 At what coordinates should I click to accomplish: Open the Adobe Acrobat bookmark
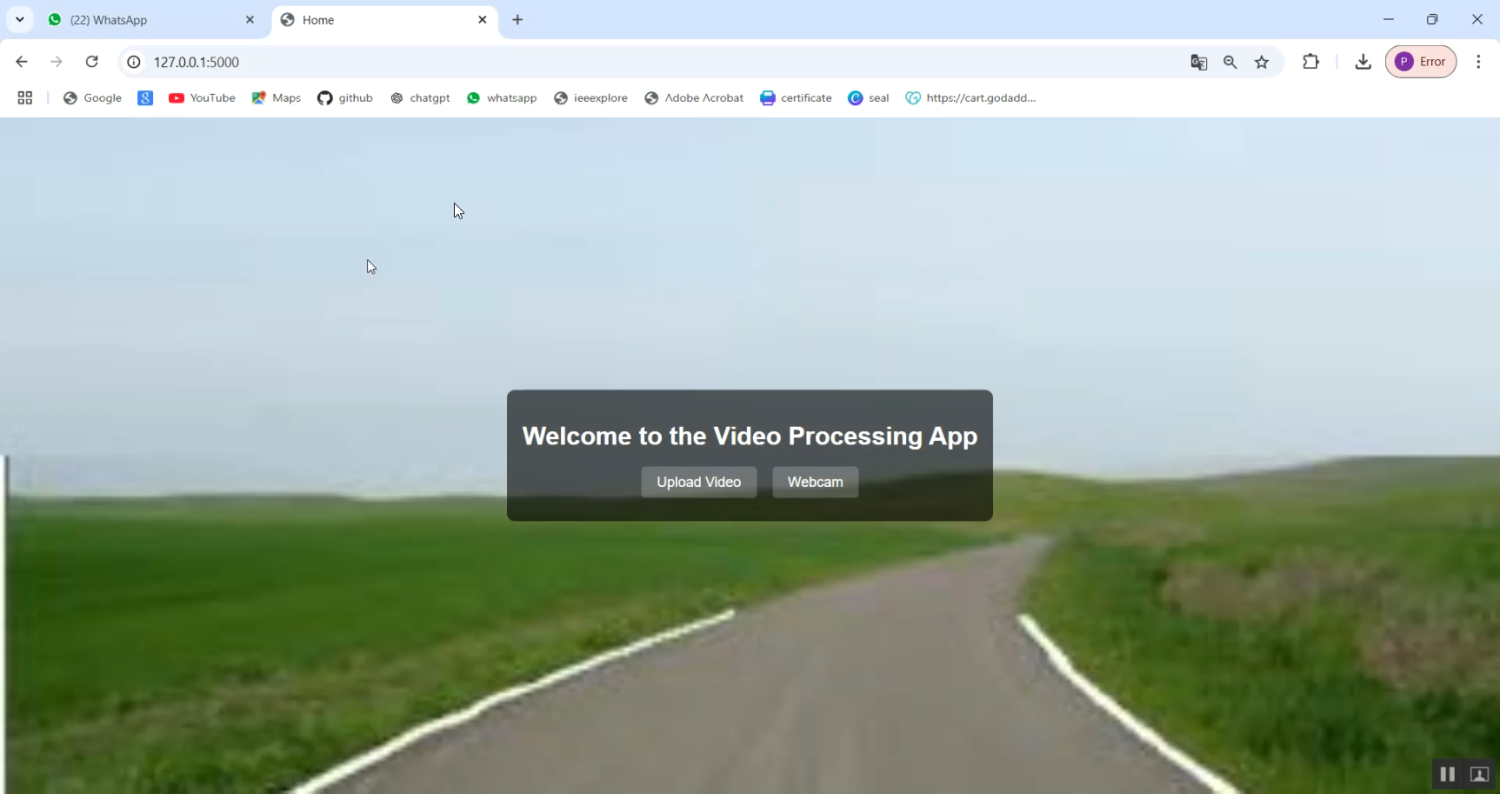pyautogui.click(x=694, y=98)
